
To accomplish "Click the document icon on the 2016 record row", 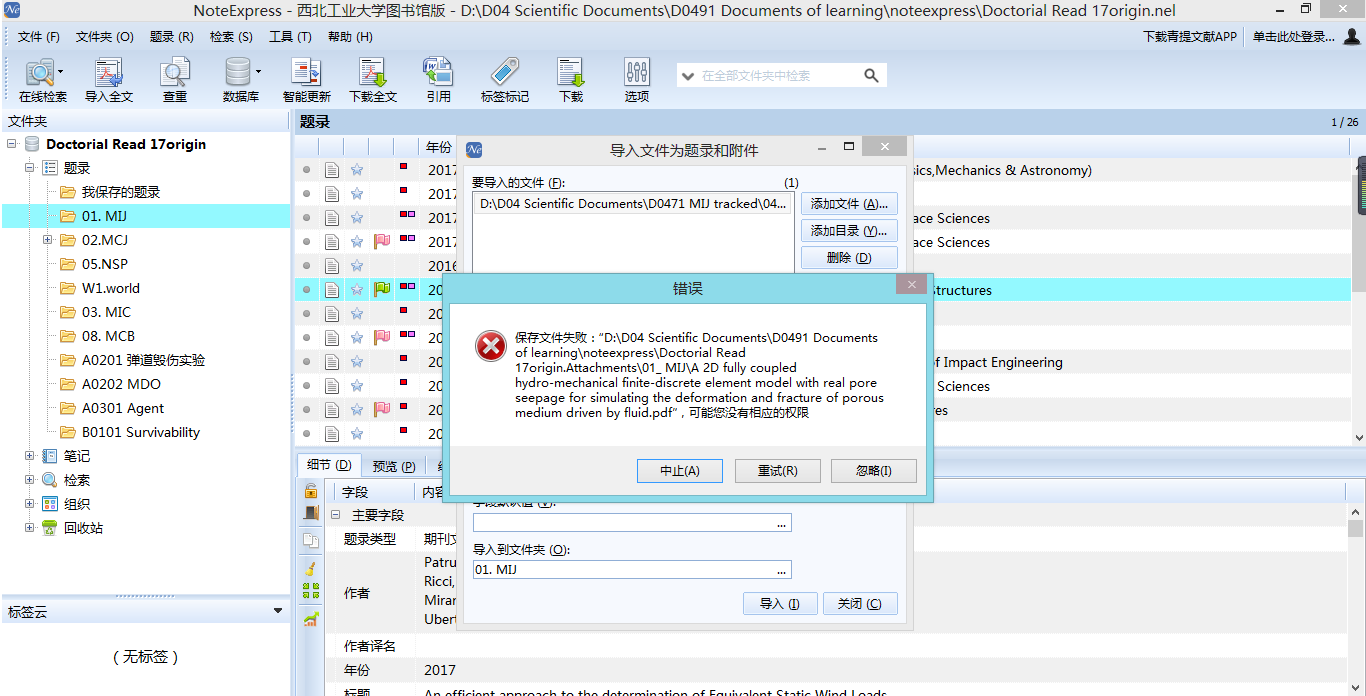I will pos(332,265).
